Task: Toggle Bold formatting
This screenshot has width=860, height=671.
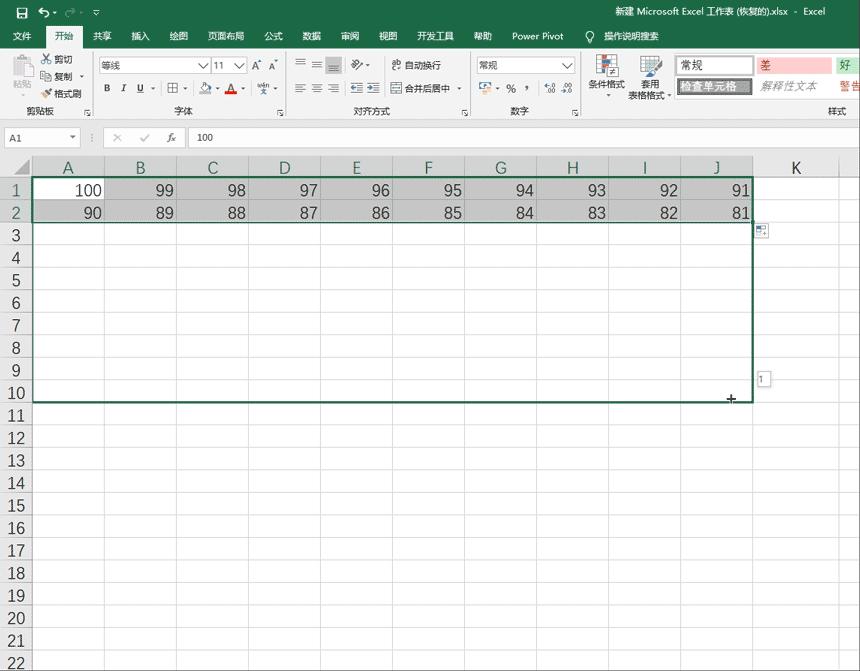Action: (x=107, y=88)
